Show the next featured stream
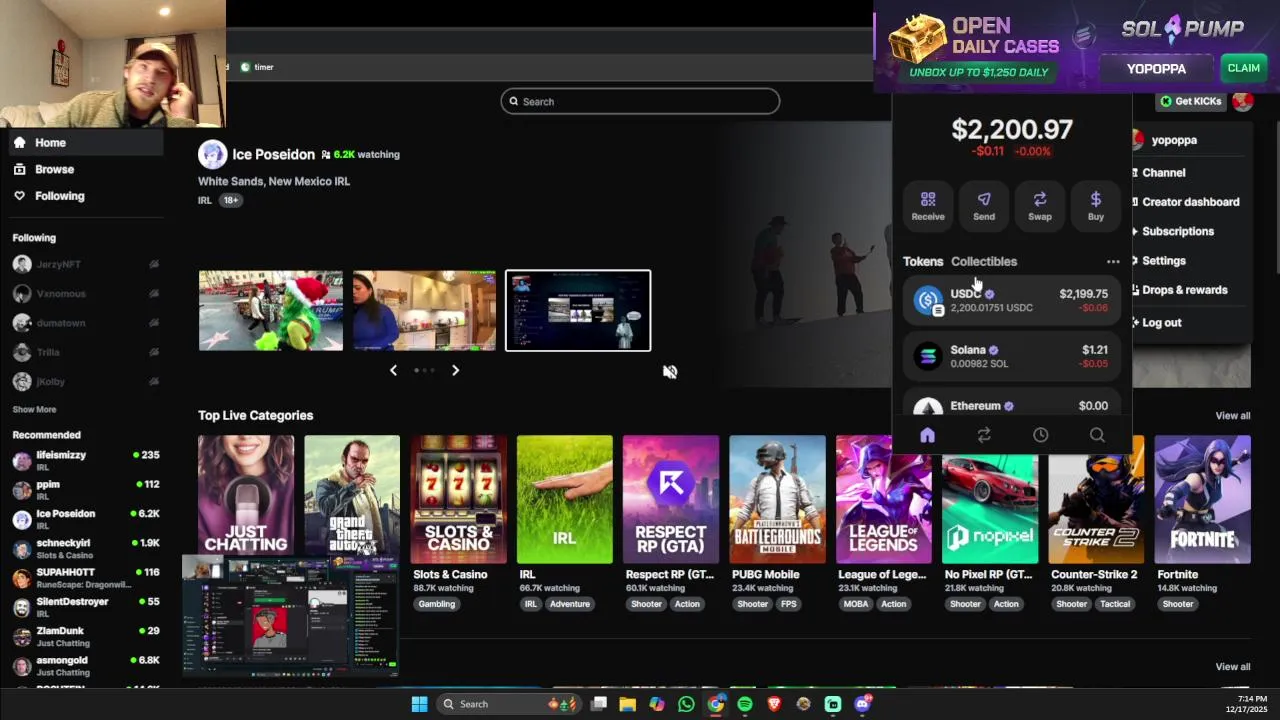The width and height of the screenshot is (1280, 720). (455, 370)
